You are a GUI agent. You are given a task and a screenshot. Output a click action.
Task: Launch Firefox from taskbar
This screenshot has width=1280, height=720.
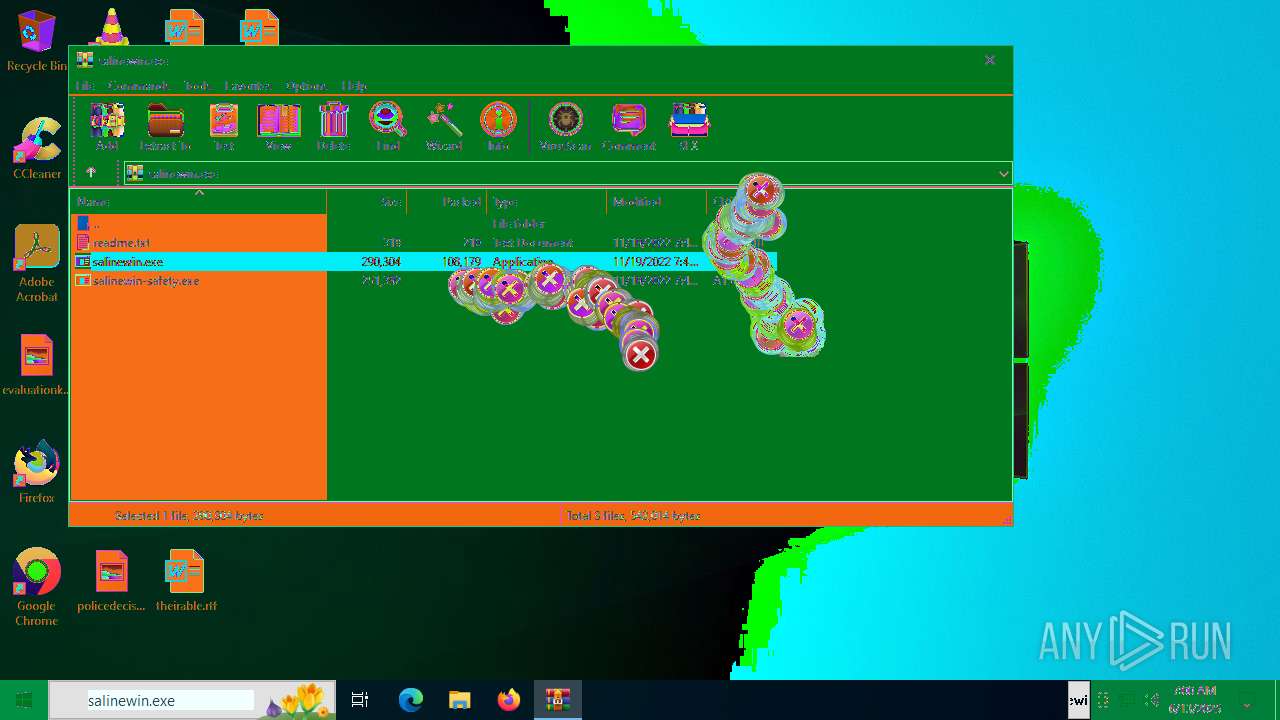509,700
